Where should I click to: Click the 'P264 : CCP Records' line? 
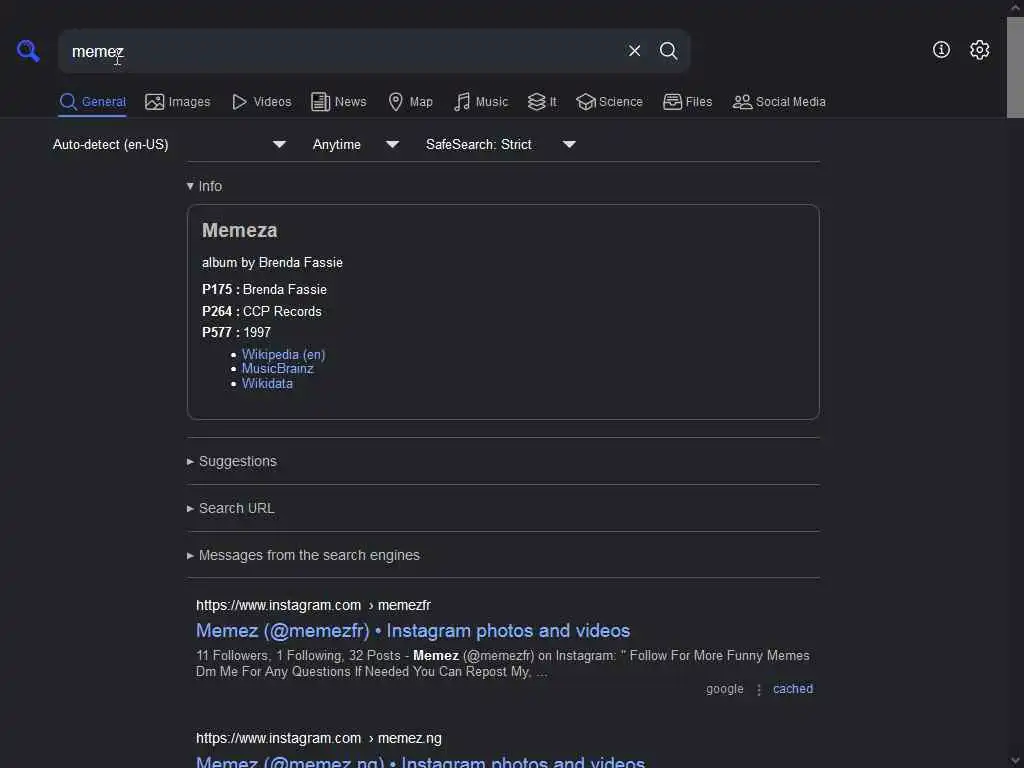tap(262, 312)
